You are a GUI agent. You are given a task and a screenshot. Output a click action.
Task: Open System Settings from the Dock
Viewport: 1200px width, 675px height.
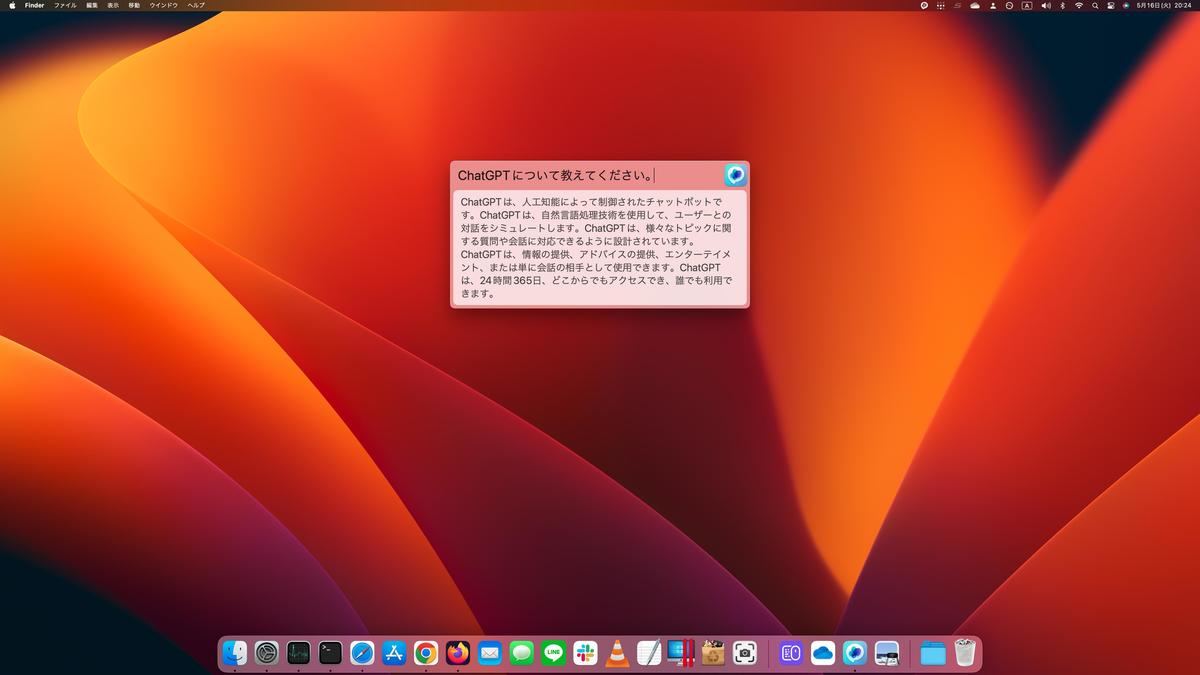click(x=266, y=653)
